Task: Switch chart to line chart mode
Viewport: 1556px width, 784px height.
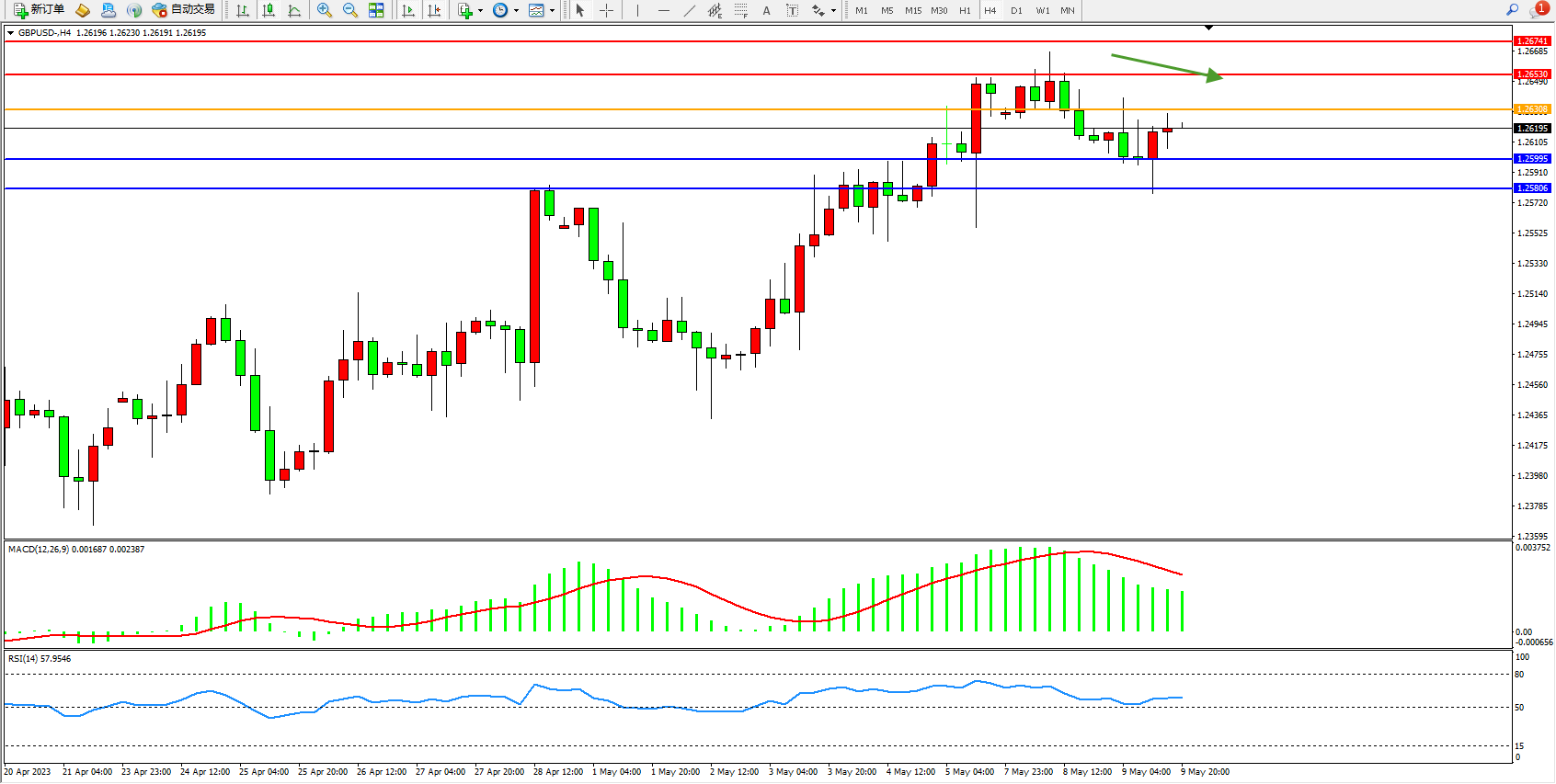Action: pyautogui.click(x=294, y=10)
